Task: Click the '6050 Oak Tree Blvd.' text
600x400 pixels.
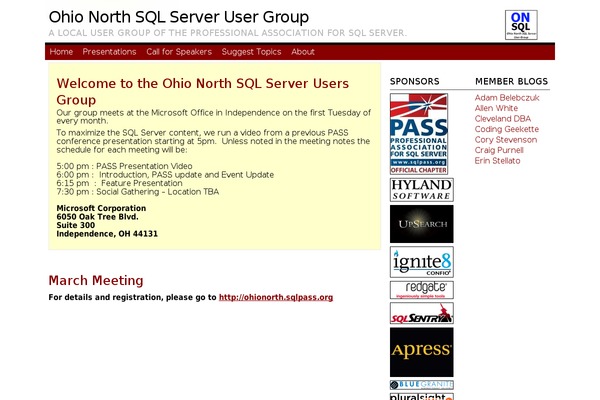Action: point(98,217)
